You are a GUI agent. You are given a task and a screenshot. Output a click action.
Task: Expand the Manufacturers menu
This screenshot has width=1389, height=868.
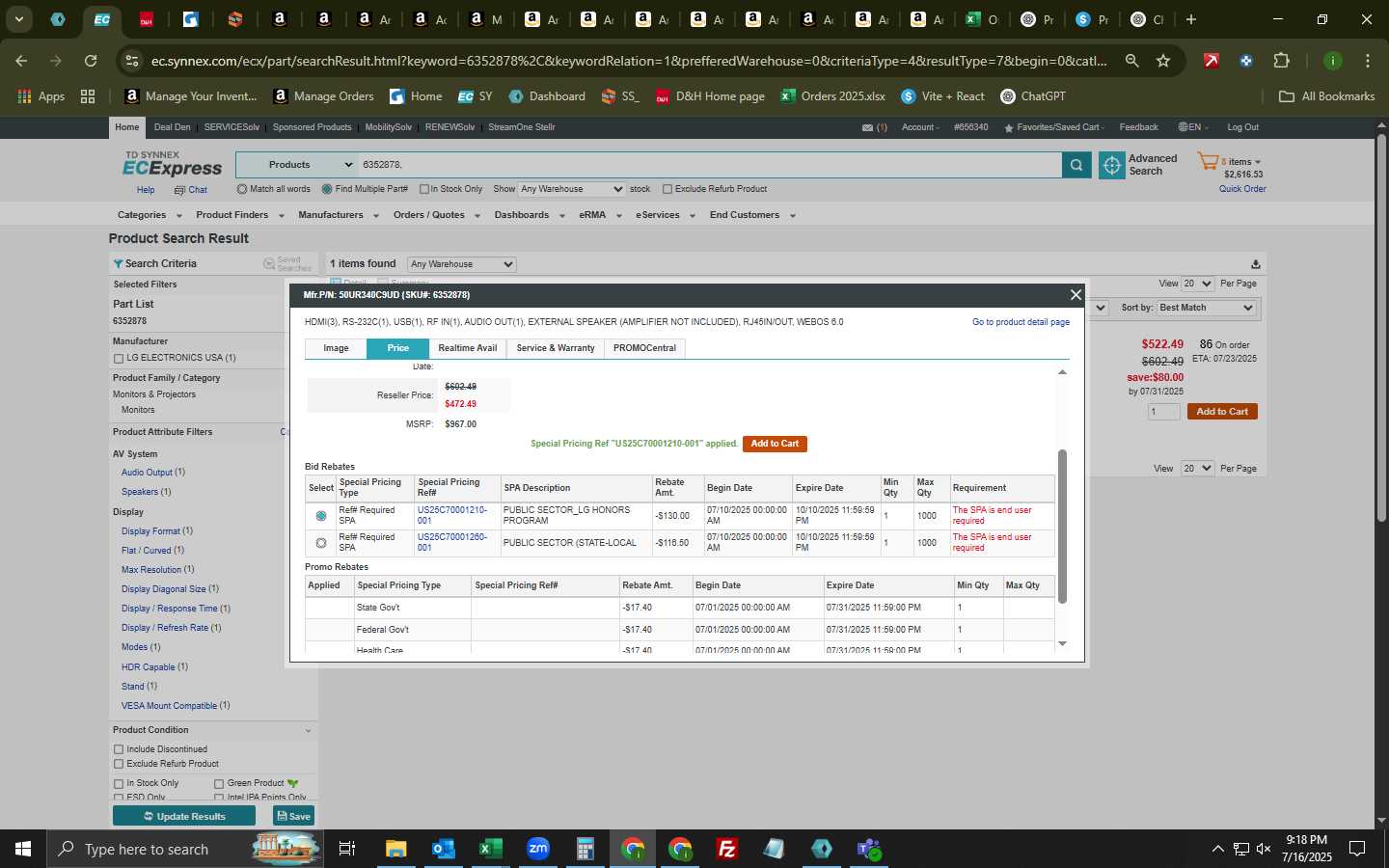338,215
